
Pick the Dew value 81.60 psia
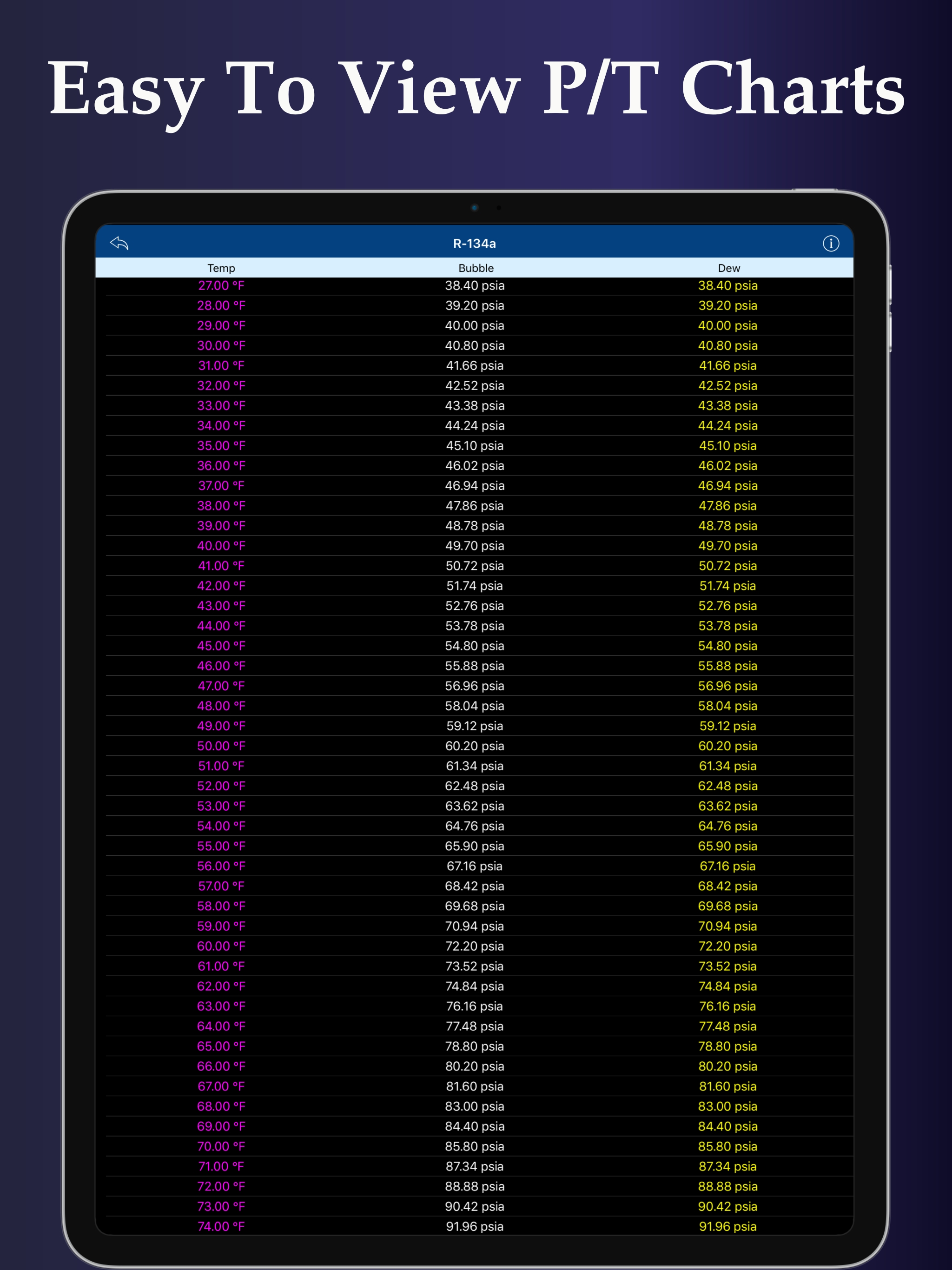point(727,1086)
